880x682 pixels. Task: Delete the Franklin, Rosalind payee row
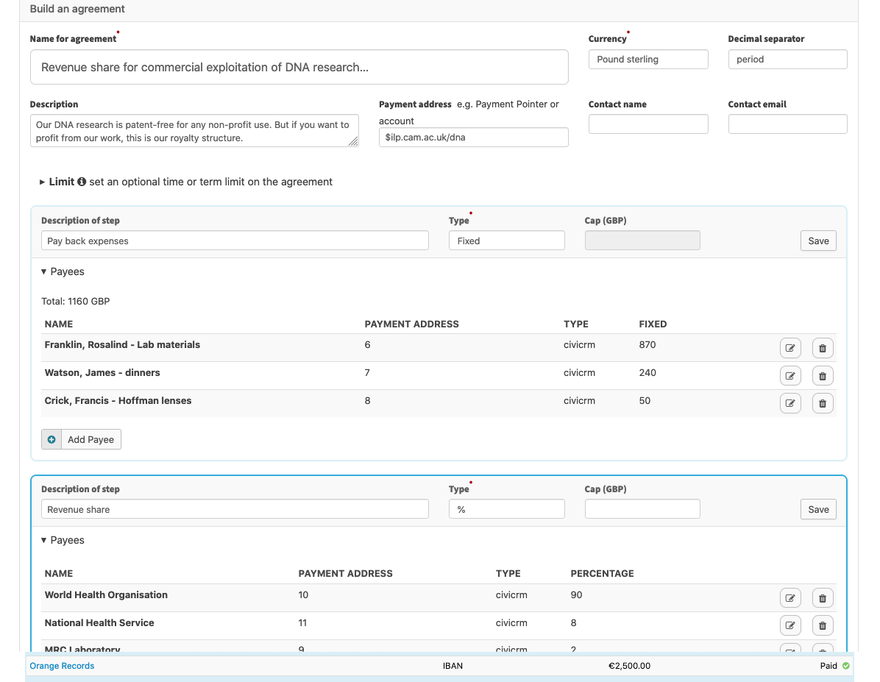(822, 348)
